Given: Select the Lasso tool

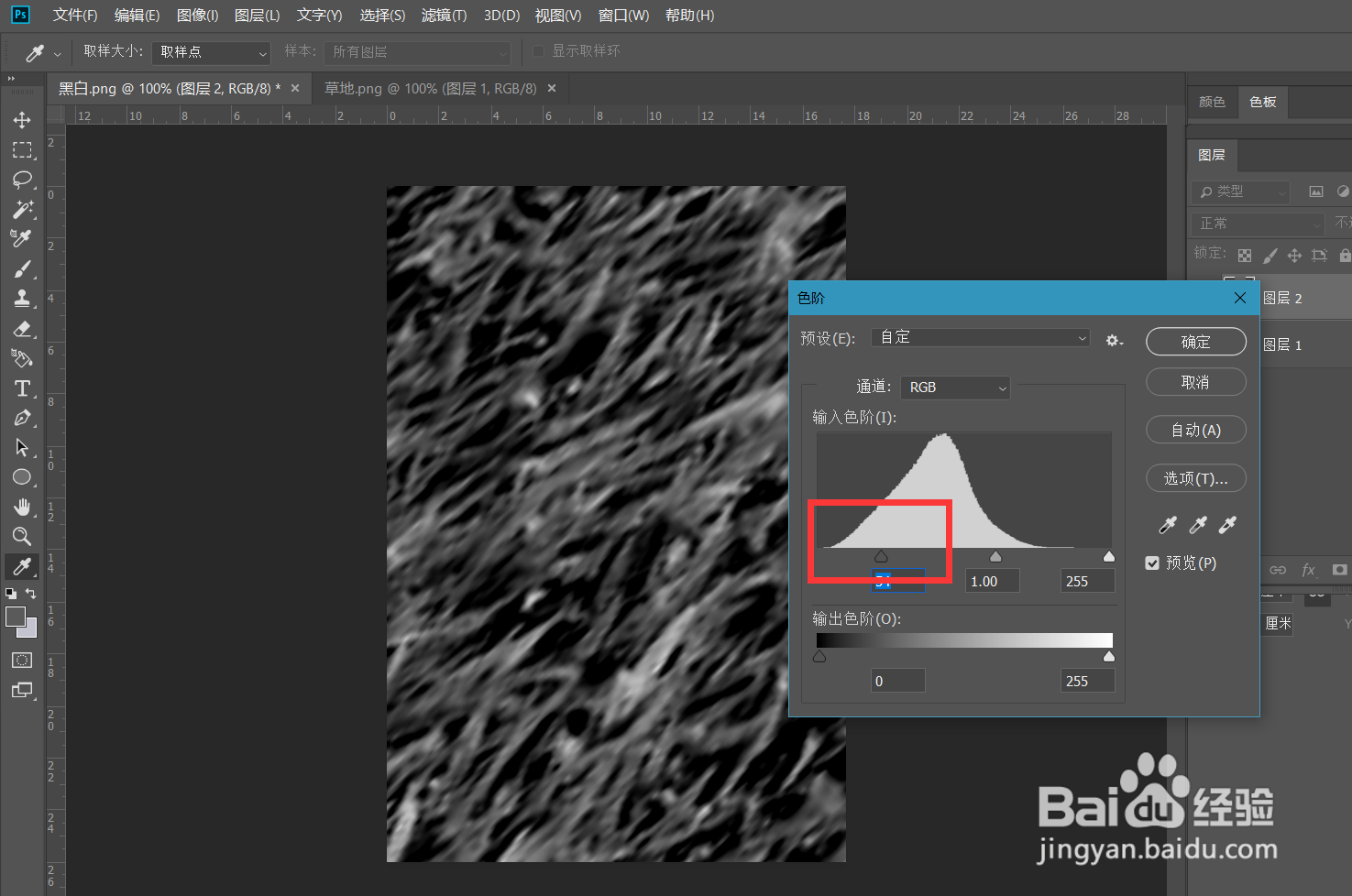Looking at the screenshot, I should (x=22, y=180).
